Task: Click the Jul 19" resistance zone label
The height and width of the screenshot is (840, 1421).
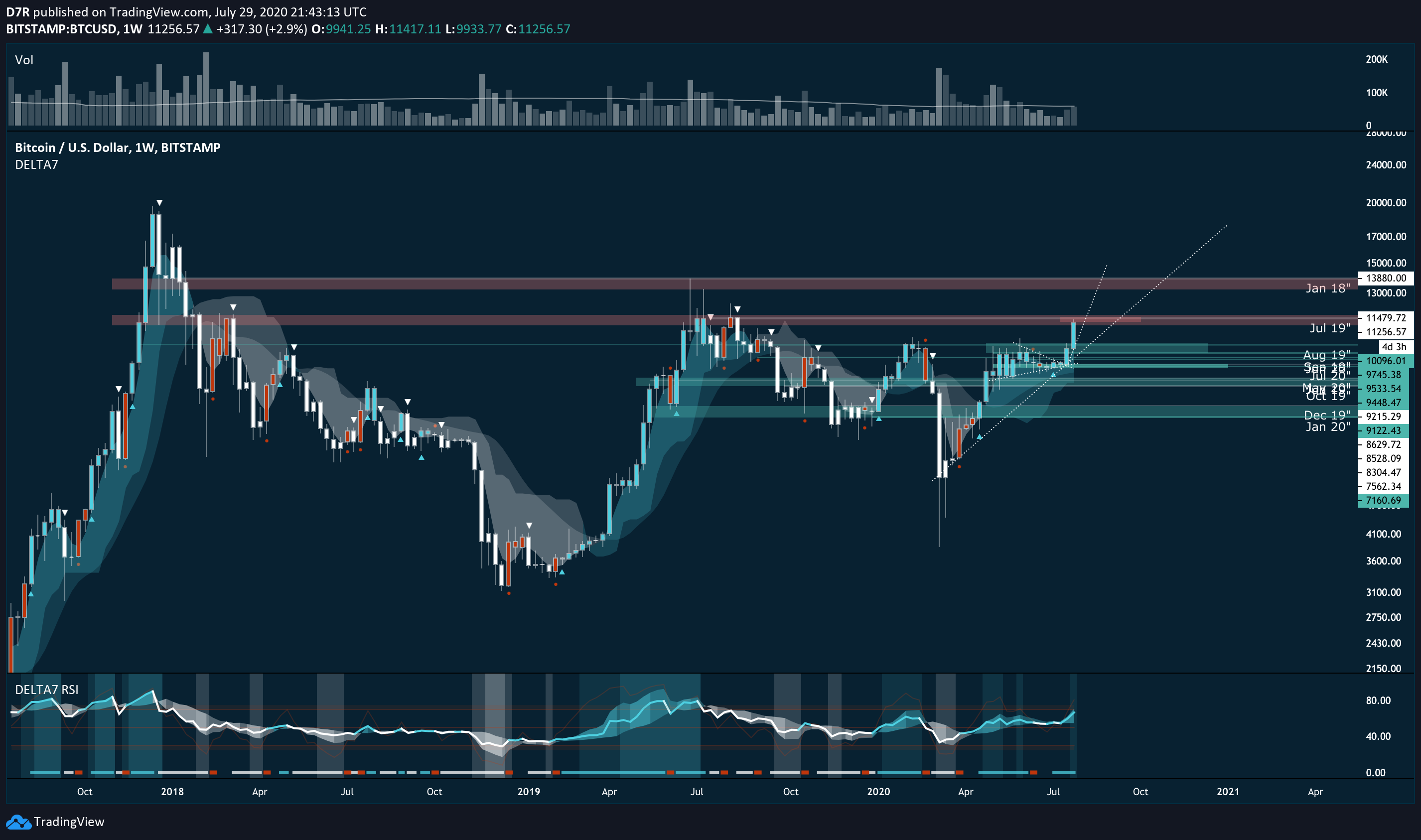Action: [1330, 328]
